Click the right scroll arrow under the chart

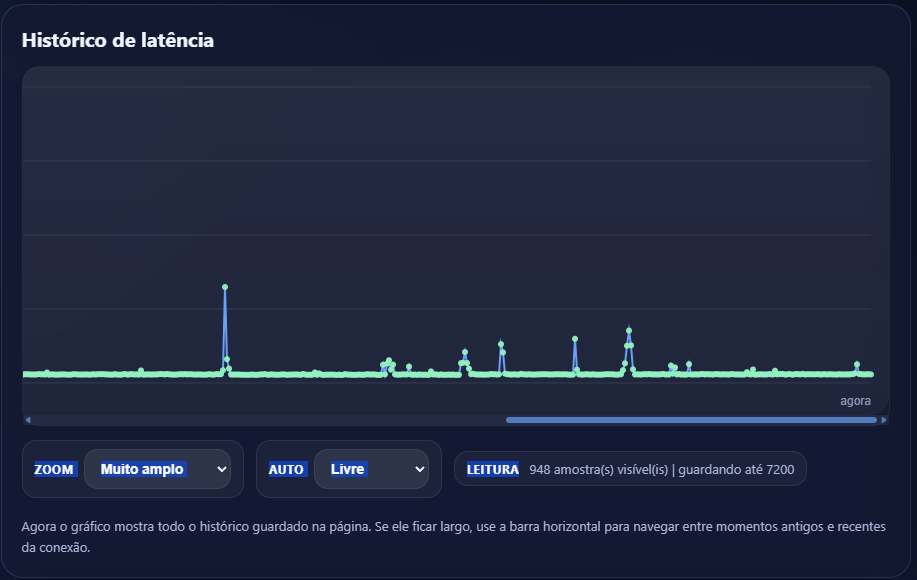pos(883,420)
